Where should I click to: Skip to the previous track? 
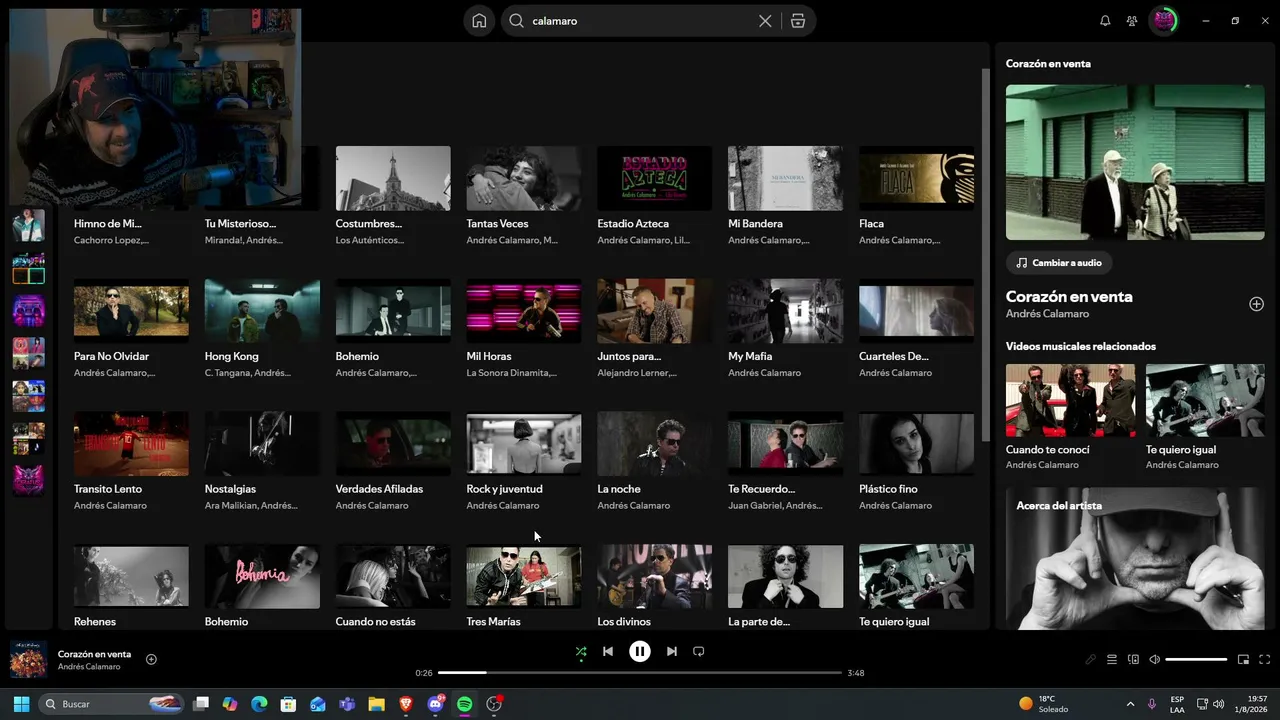tap(608, 651)
